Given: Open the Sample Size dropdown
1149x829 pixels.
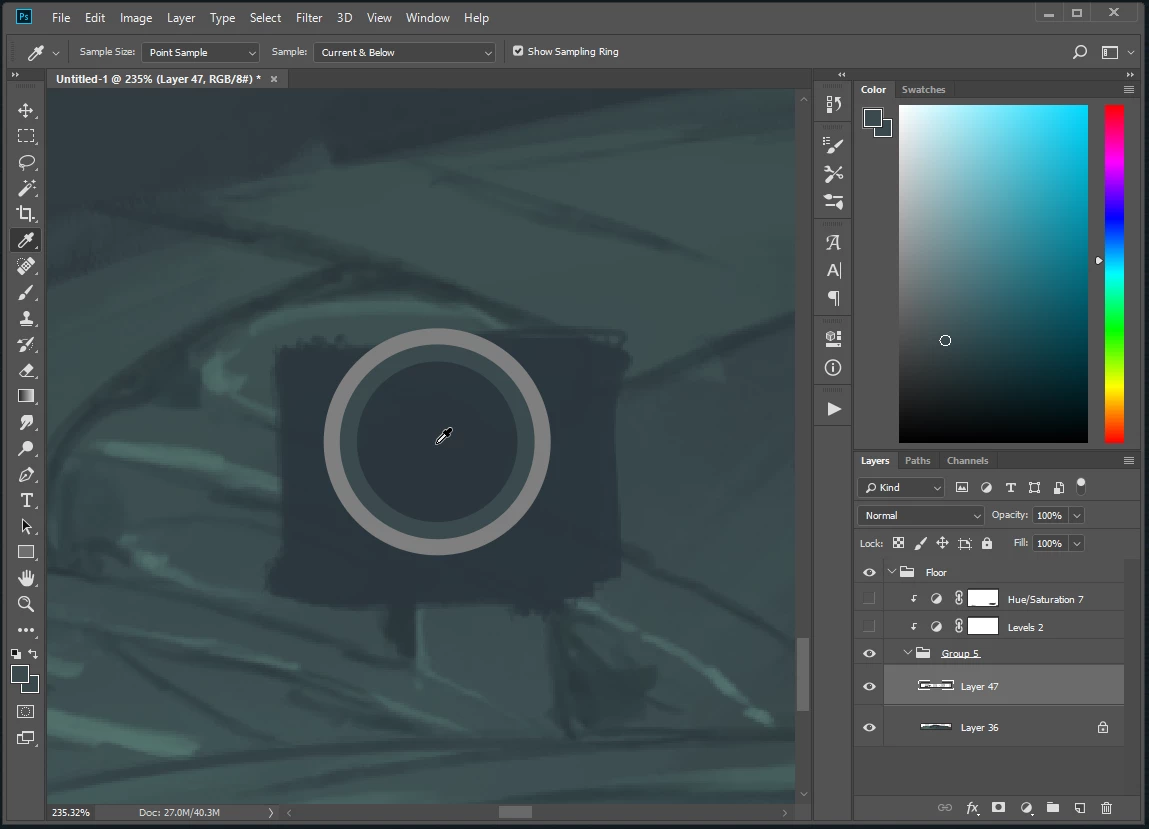Looking at the screenshot, I should [x=200, y=52].
